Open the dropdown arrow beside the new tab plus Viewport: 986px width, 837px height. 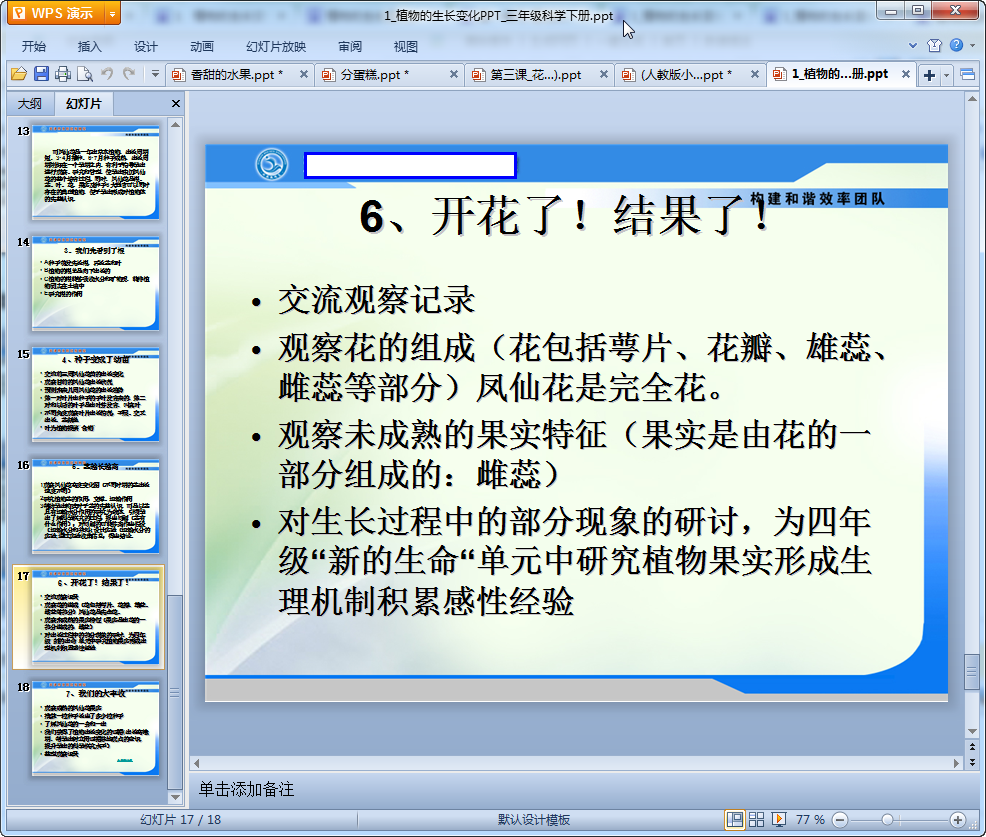(947, 75)
